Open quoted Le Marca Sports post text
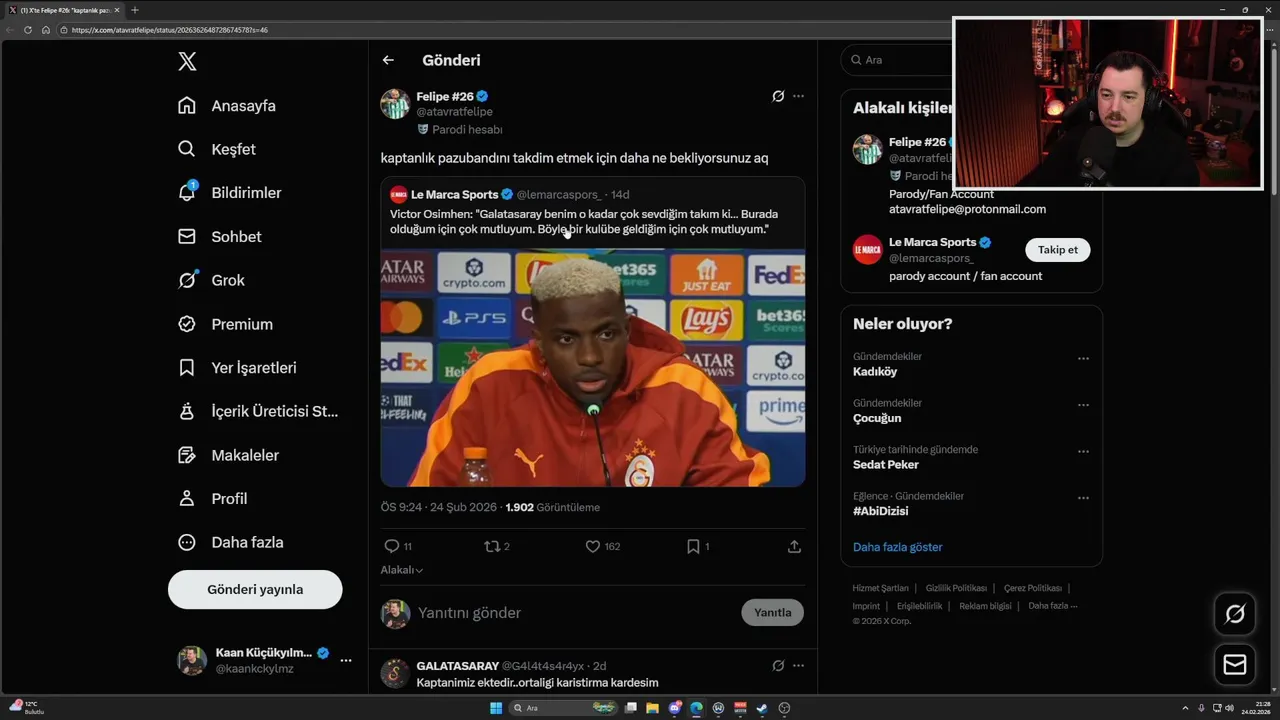Image resolution: width=1280 pixels, height=720 pixels. [x=584, y=222]
